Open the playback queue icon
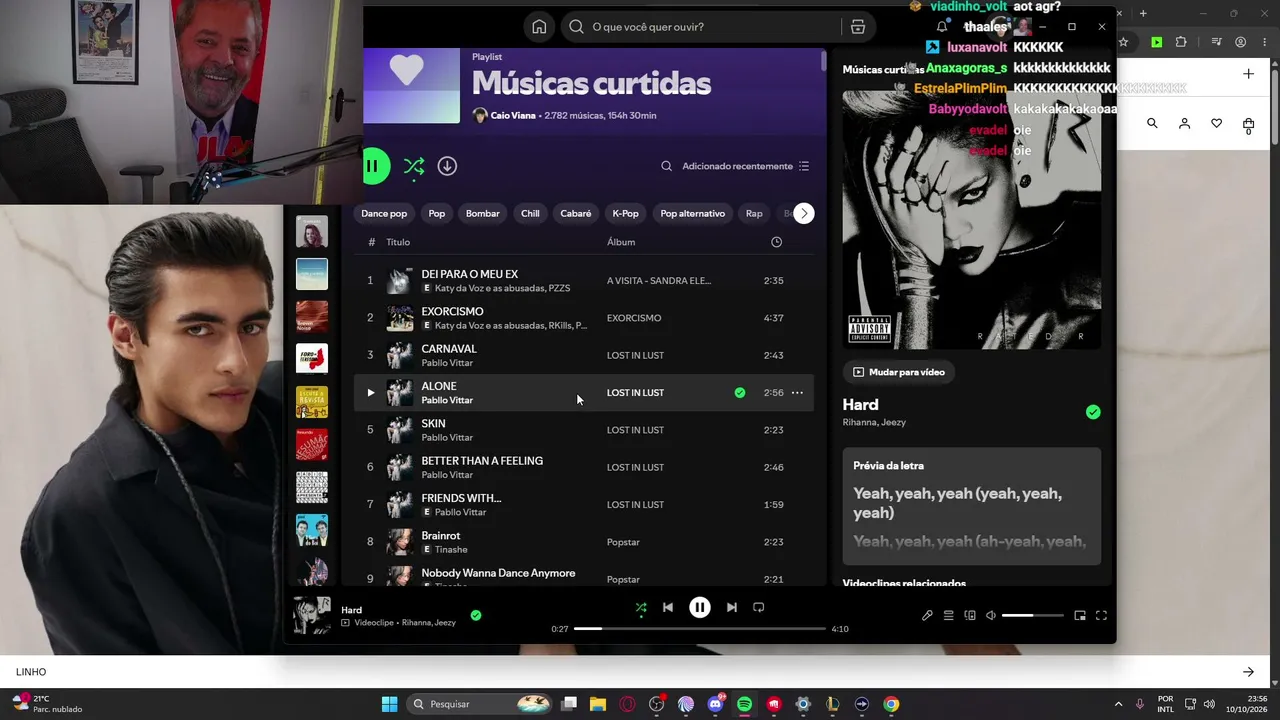This screenshot has height=720, width=1280. coord(948,615)
